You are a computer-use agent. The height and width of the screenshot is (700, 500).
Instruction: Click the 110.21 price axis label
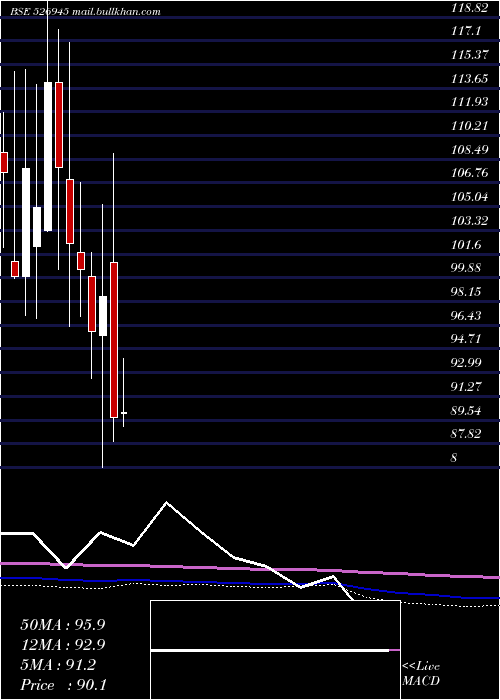pos(469,126)
